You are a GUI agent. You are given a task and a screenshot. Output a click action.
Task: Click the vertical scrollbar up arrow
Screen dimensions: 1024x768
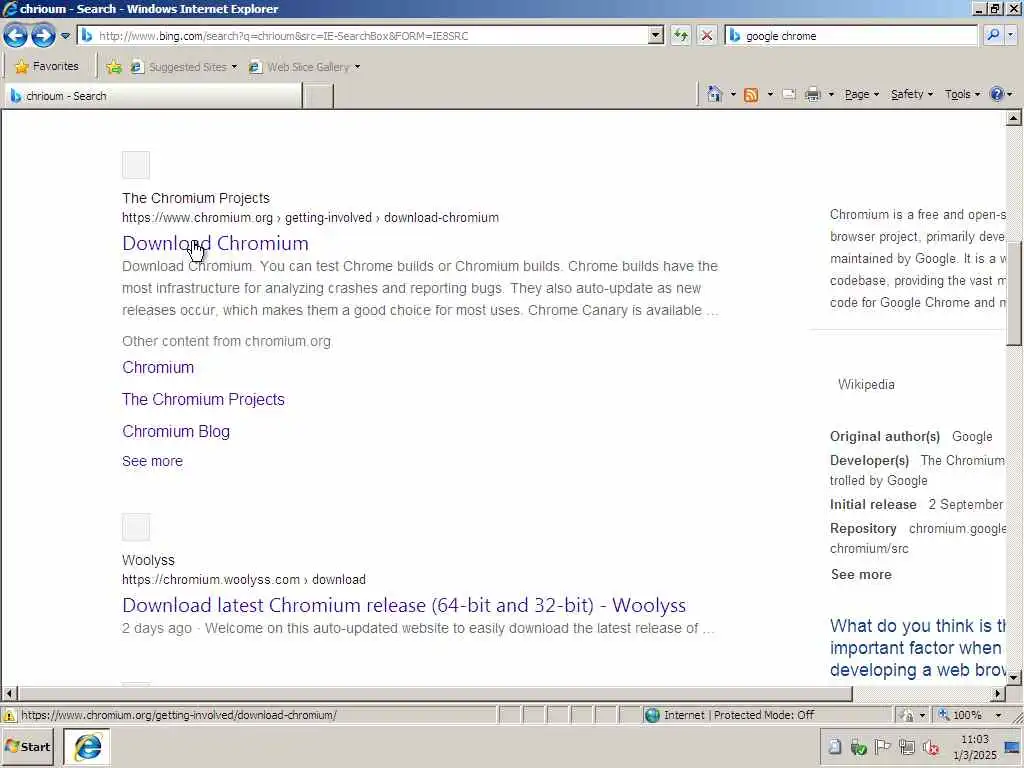pos(1014,118)
